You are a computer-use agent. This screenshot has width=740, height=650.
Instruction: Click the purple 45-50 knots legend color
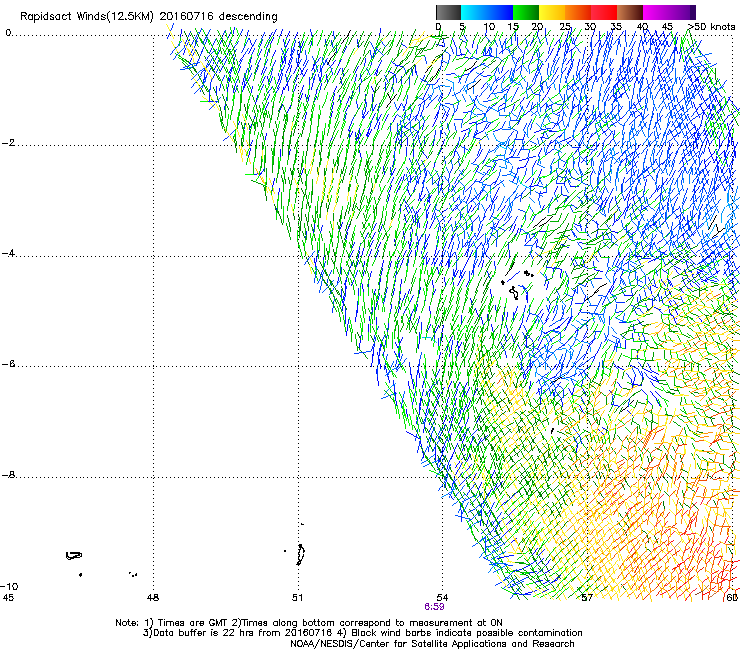pyautogui.click(x=682, y=12)
